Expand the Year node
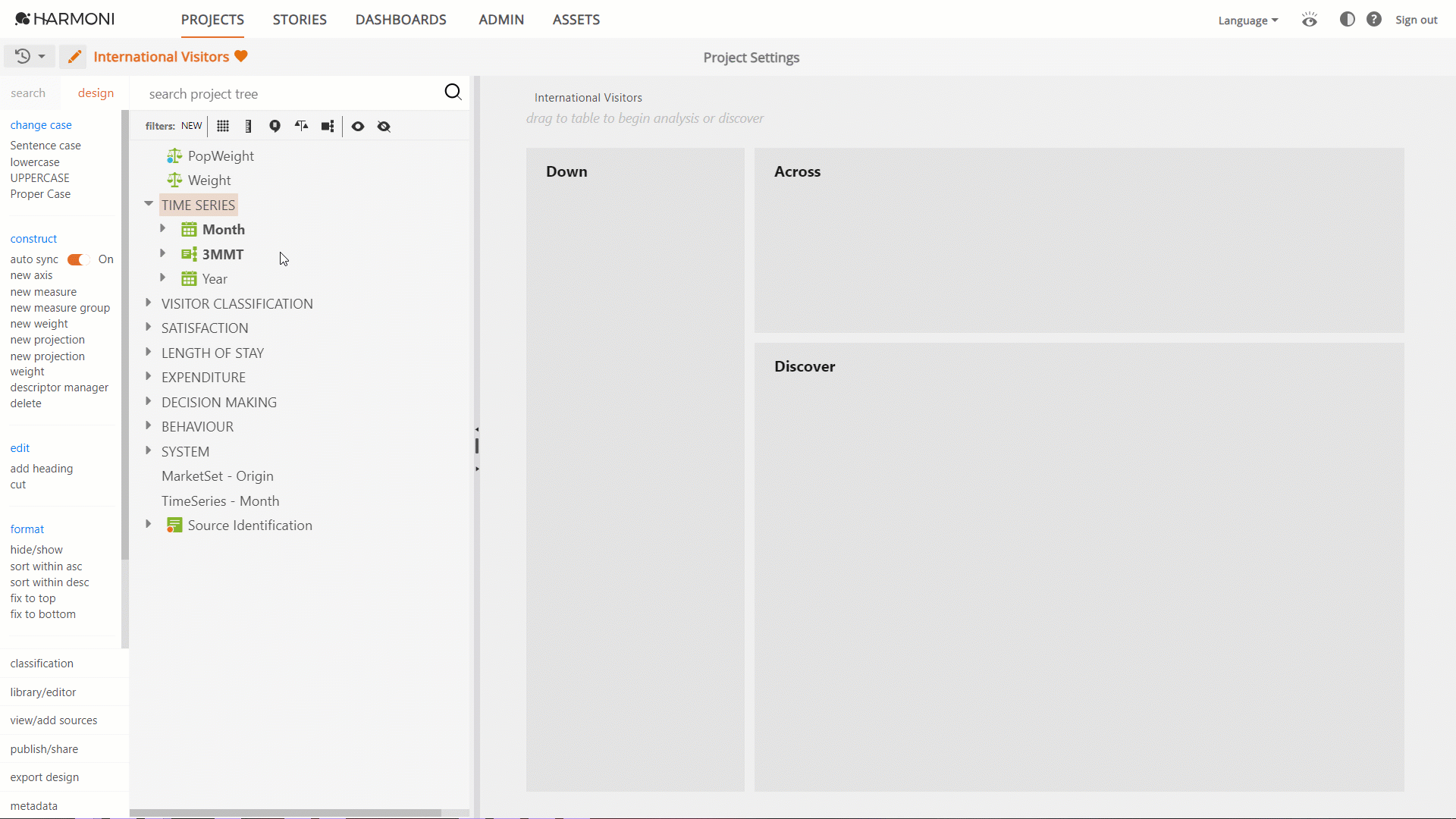 point(162,278)
